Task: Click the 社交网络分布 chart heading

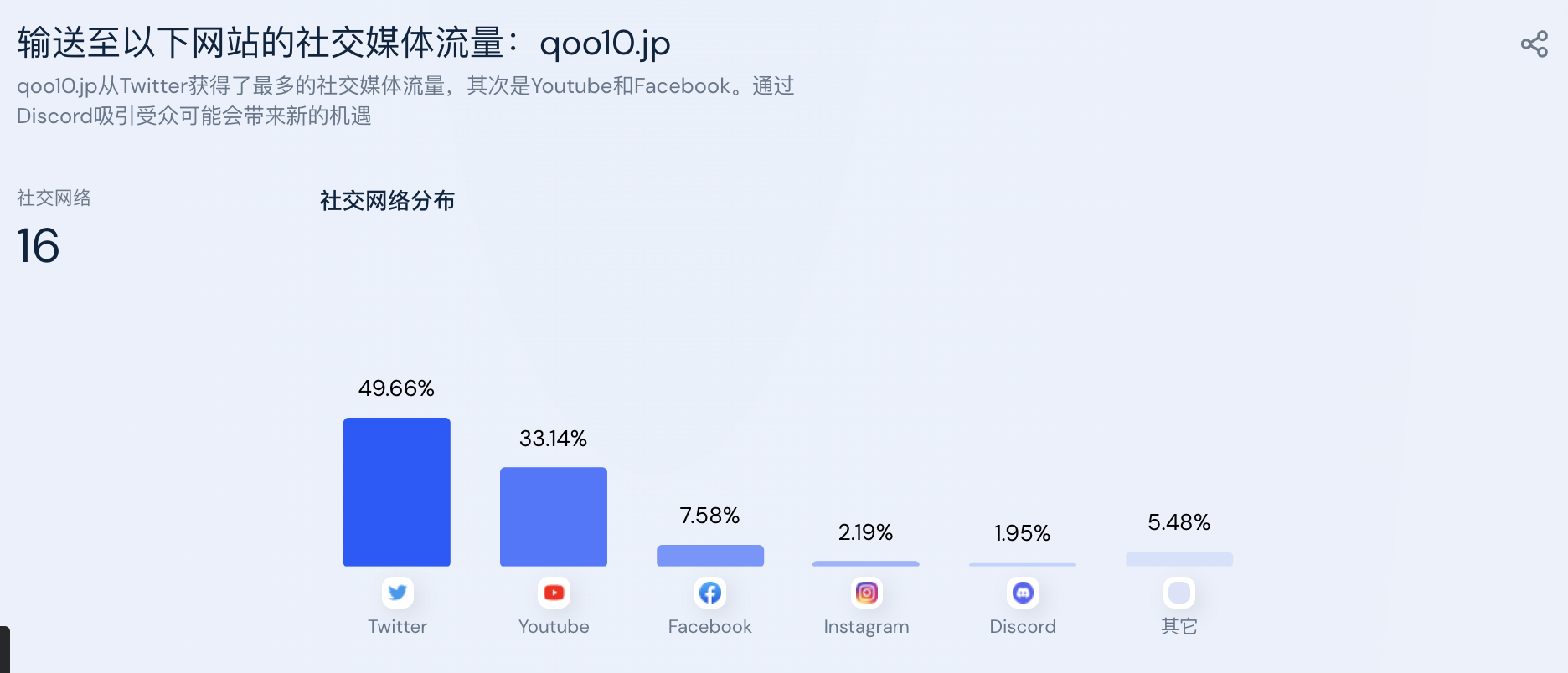Action: [387, 201]
